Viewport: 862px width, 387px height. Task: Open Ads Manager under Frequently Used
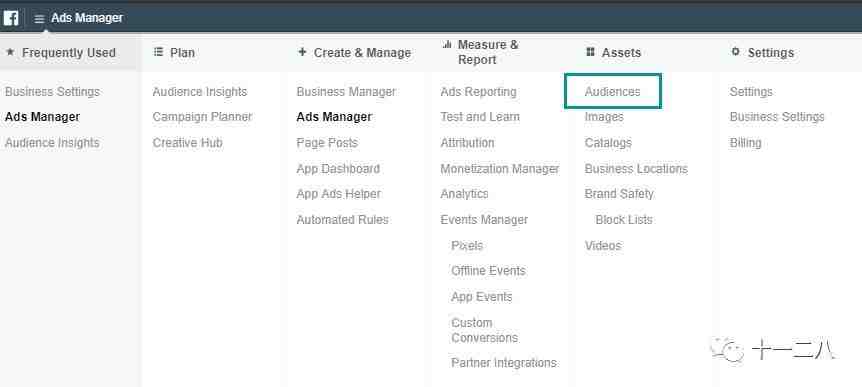(42, 117)
